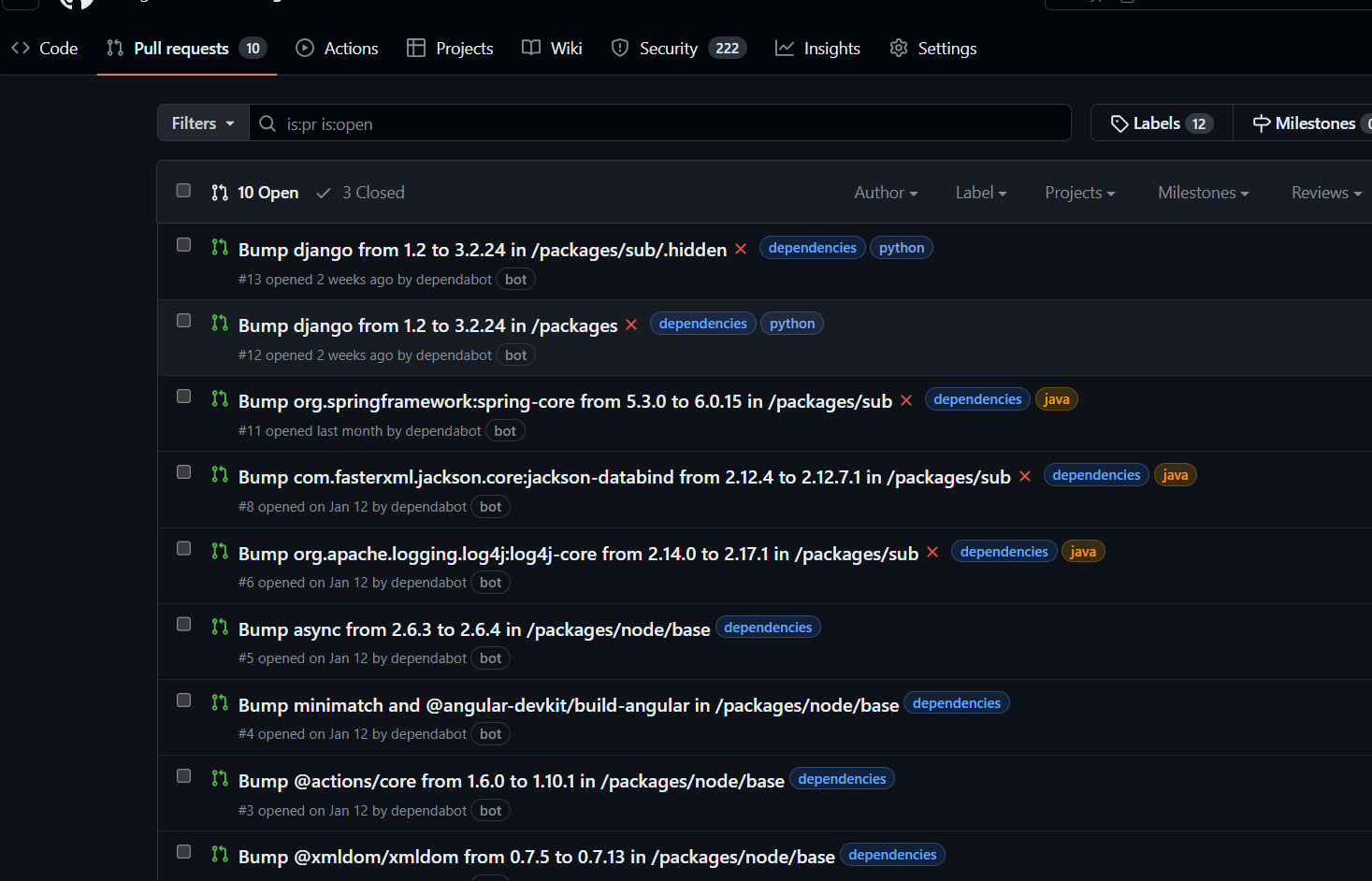This screenshot has height=881, width=1372.
Task: Click the failed check X on jackson-databind PR
Action: pyautogui.click(x=1025, y=476)
